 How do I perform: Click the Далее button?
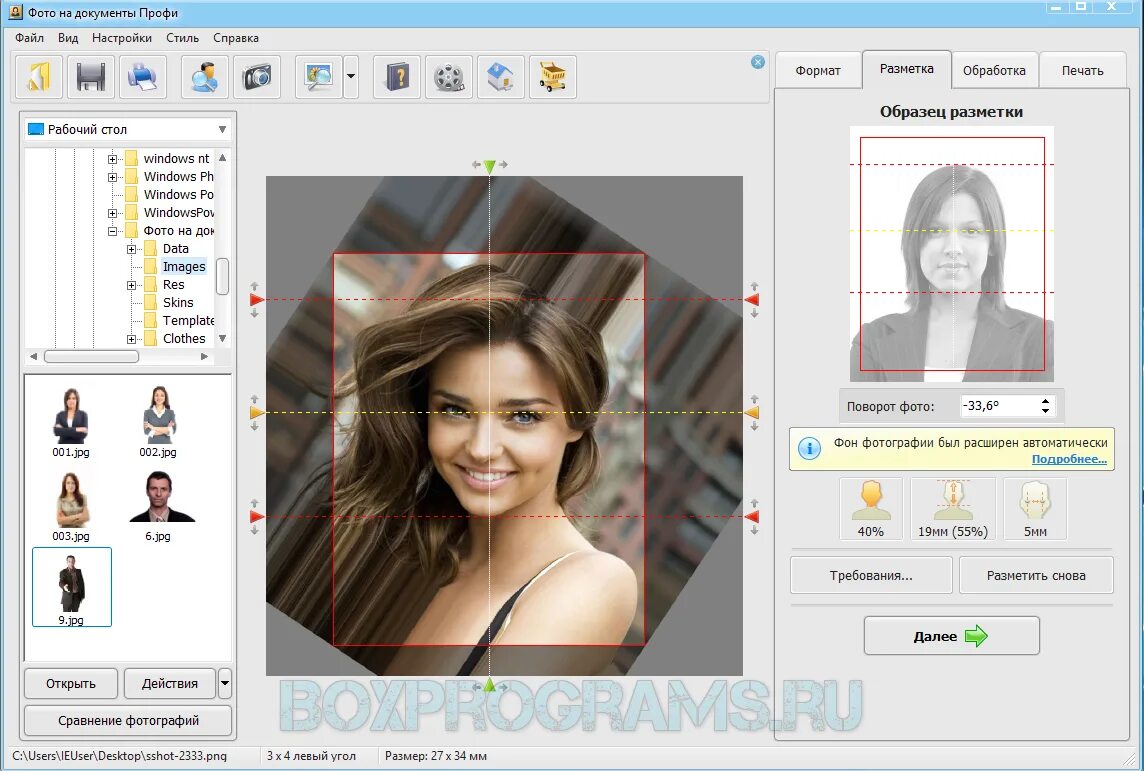pos(951,636)
